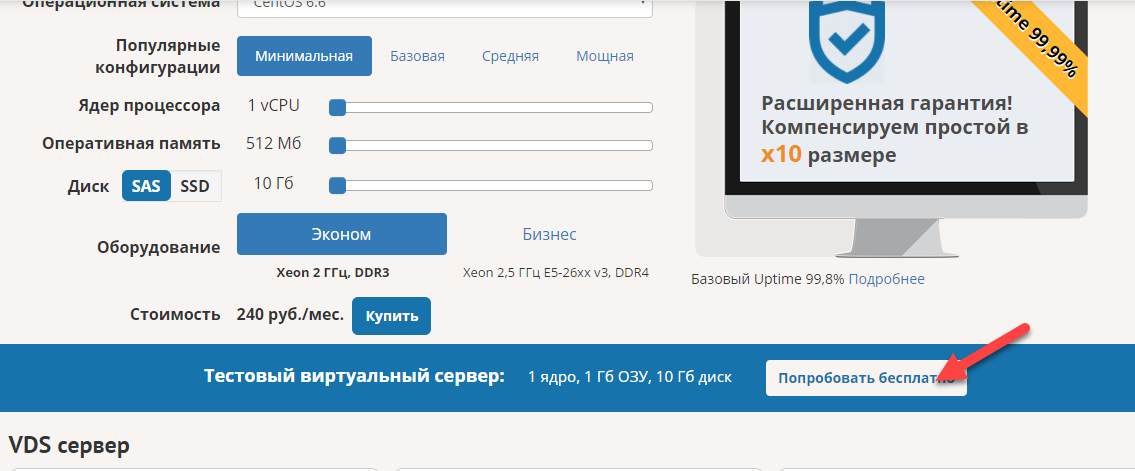
Task: Click Попробовать бесплатно button
Action: point(865,378)
